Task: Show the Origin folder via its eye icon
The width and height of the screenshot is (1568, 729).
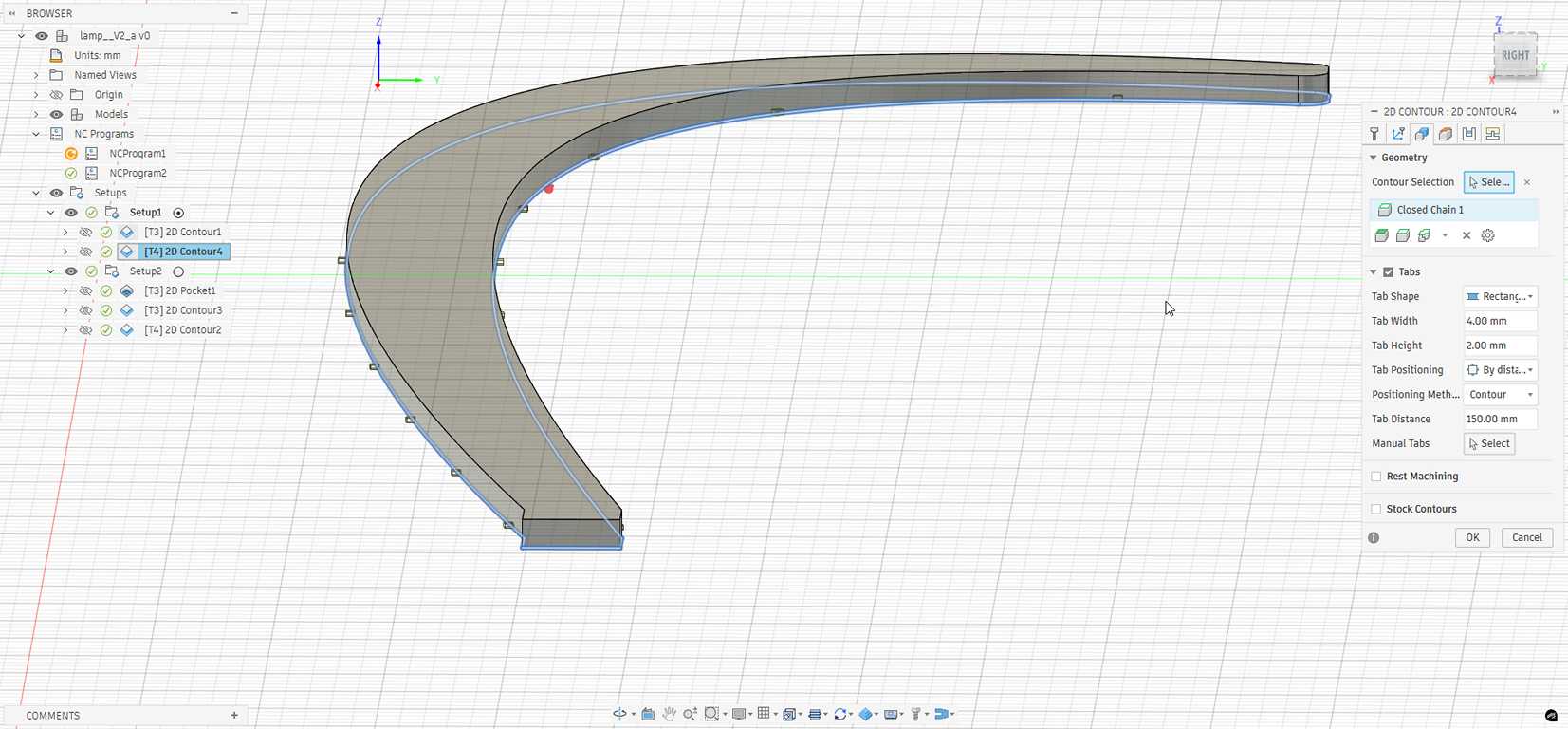Action: tap(56, 95)
